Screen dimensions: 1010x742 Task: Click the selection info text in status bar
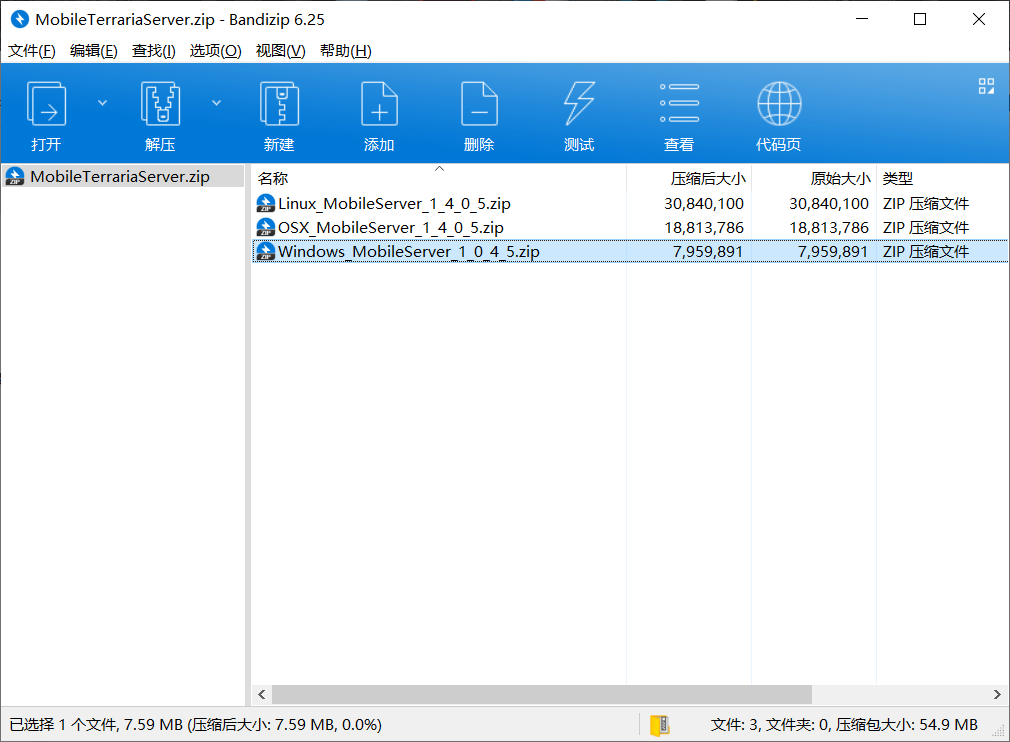point(195,725)
